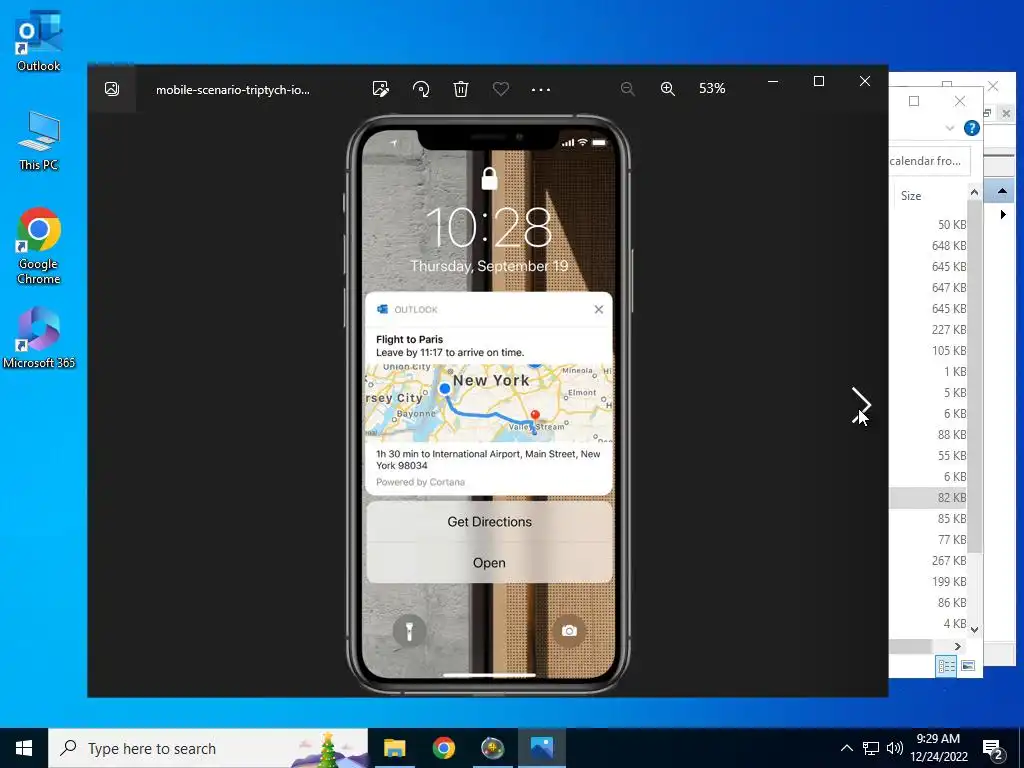Image resolution: width=1024 pixels, height=768 pixels.
Task: Select the file row sized 1 KB
Action: click(928, 372)
